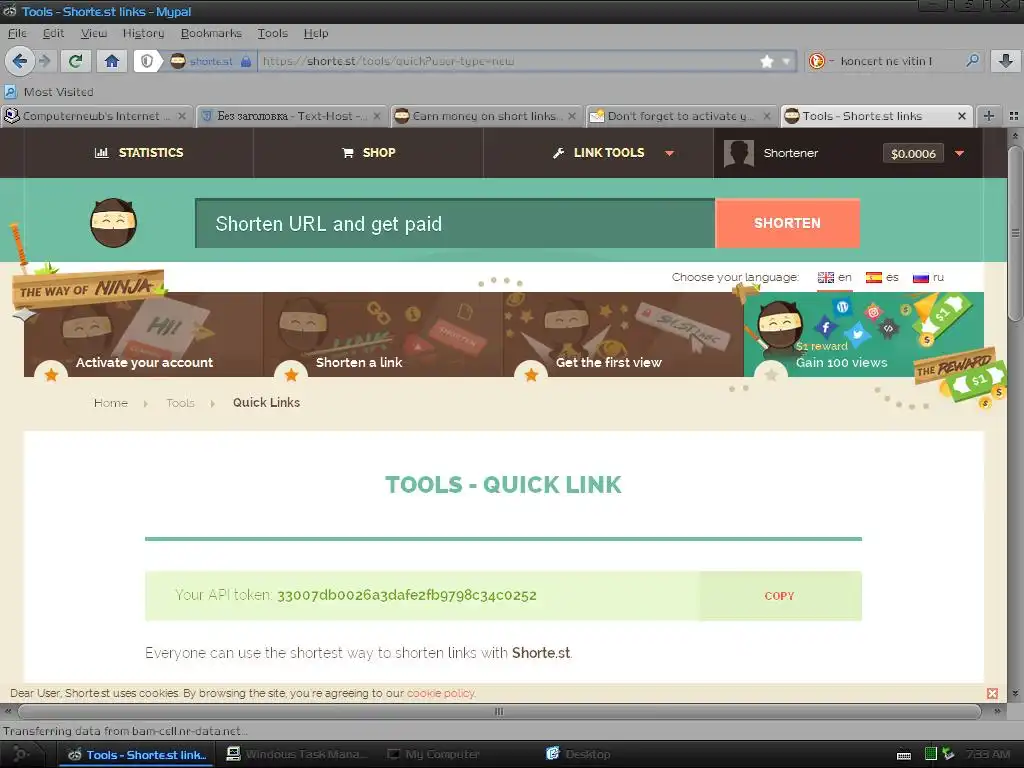Click the vertical scrollbar thumb
This screenshot has width=1024, height=768.
(1014, 234)
